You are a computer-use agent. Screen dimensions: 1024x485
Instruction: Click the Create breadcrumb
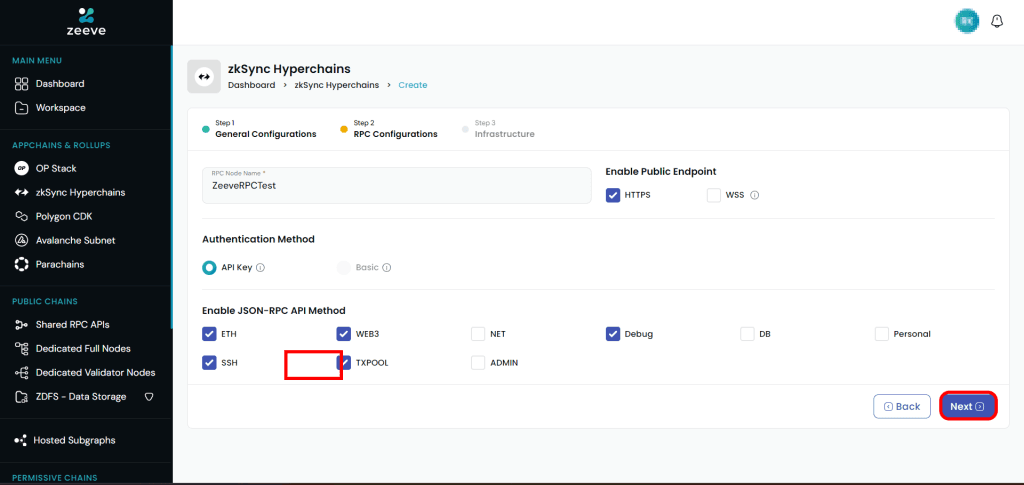tap(413, 85)
